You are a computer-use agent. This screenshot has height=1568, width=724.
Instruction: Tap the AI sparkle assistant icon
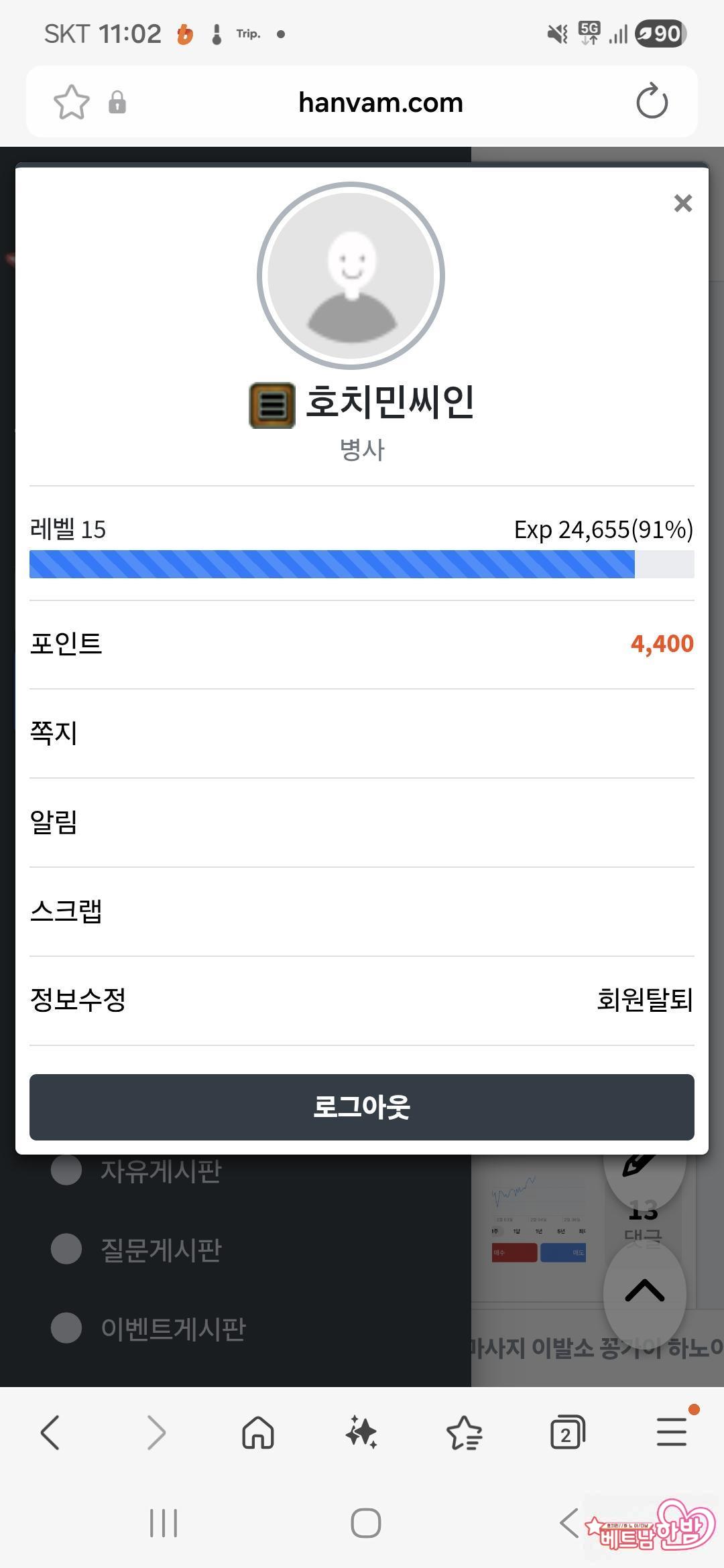click(361, 1433)
